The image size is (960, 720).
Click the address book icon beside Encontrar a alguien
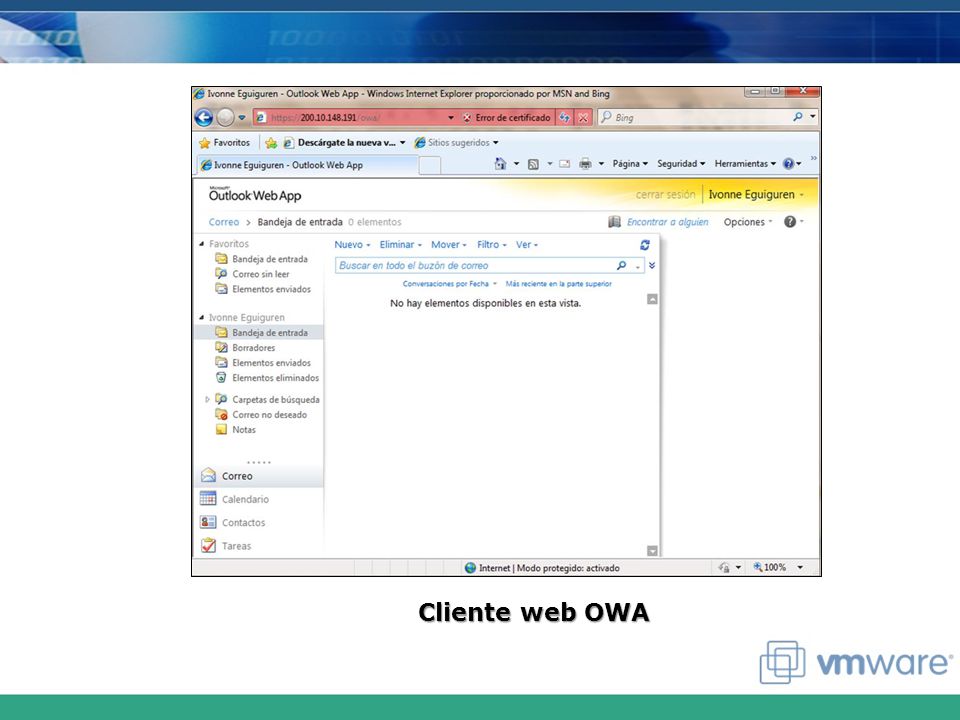pos(614,222)
